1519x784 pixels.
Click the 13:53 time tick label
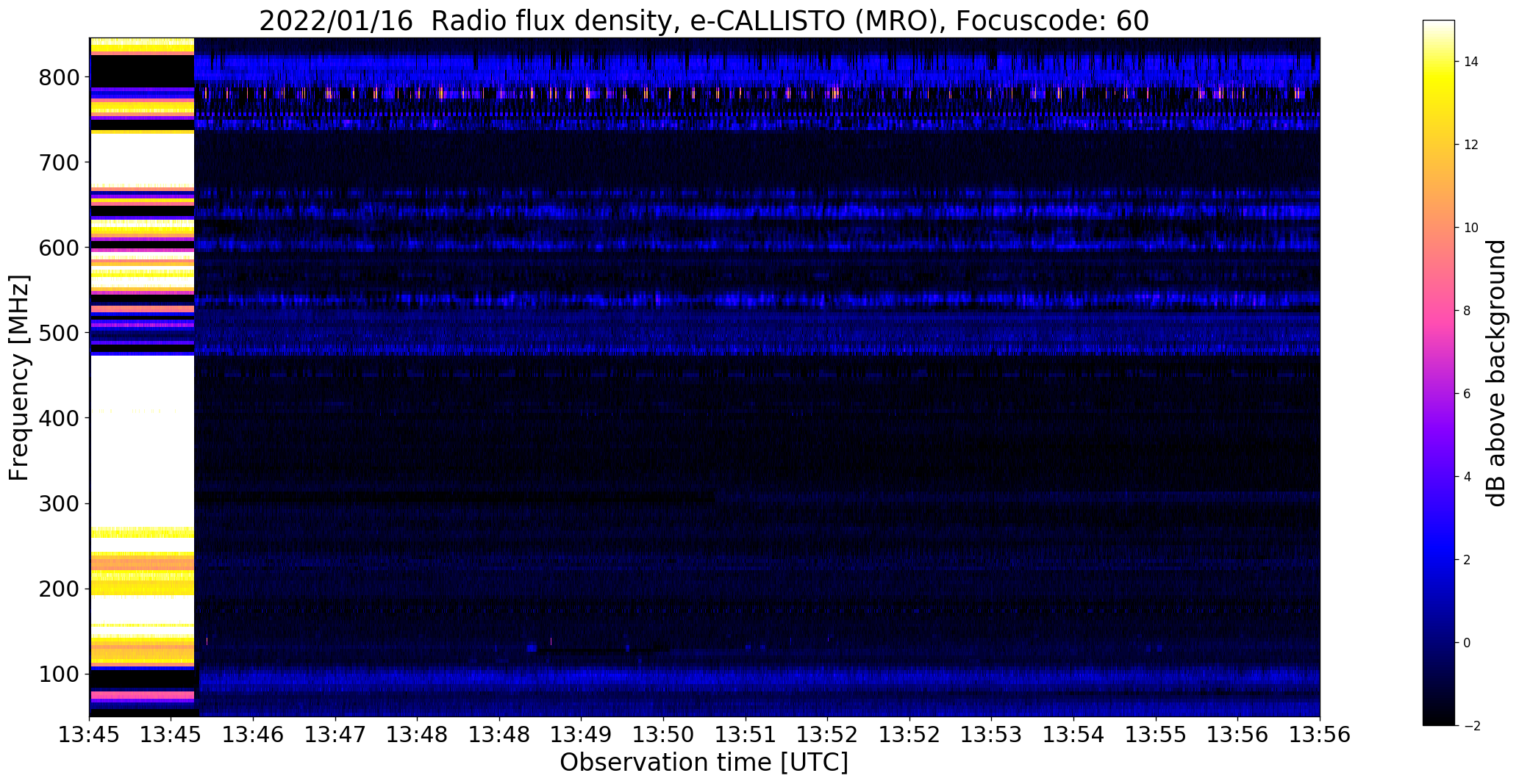992,735
